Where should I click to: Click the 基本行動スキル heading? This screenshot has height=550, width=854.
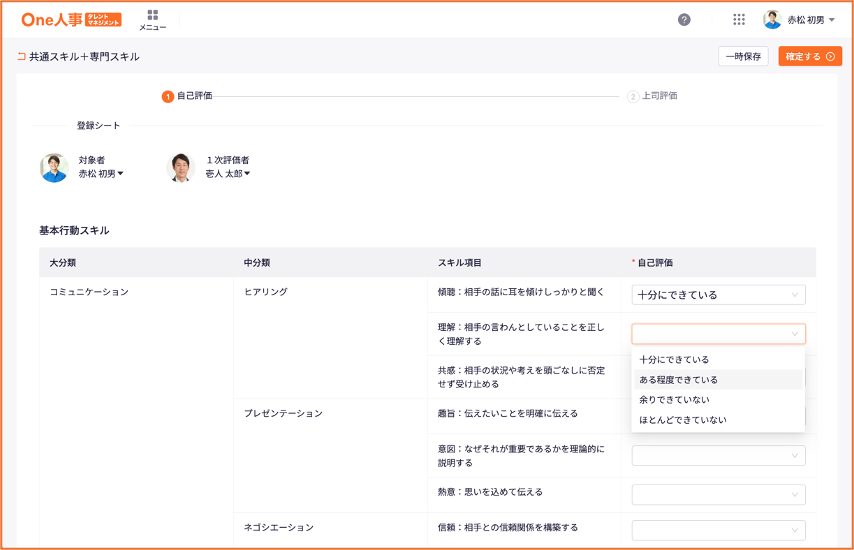[74, 230]
